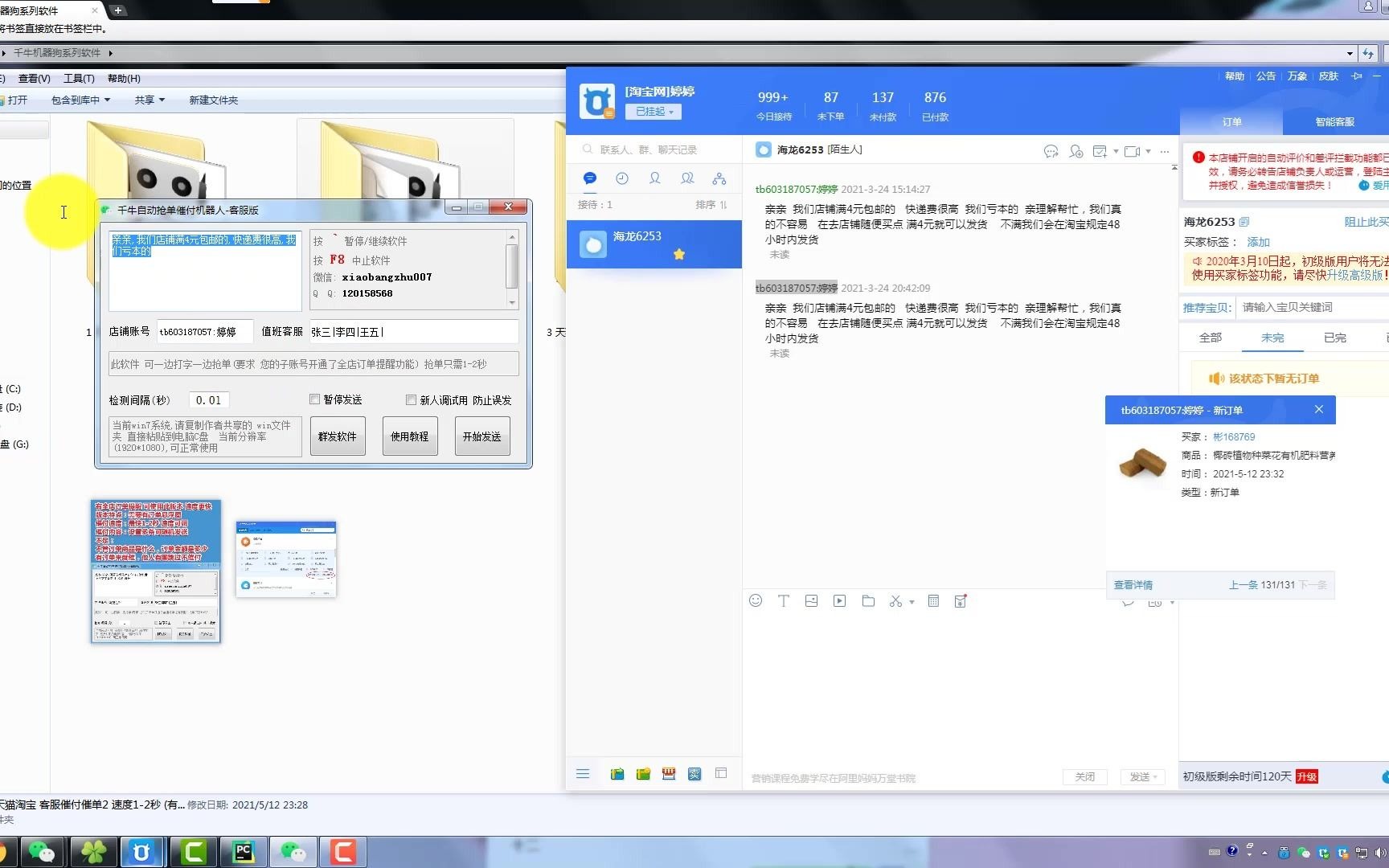Open the calculator icon in chat toolbar
This screenshot has width=1389, height=868.
pyautogui.click(x=933, y=600)
